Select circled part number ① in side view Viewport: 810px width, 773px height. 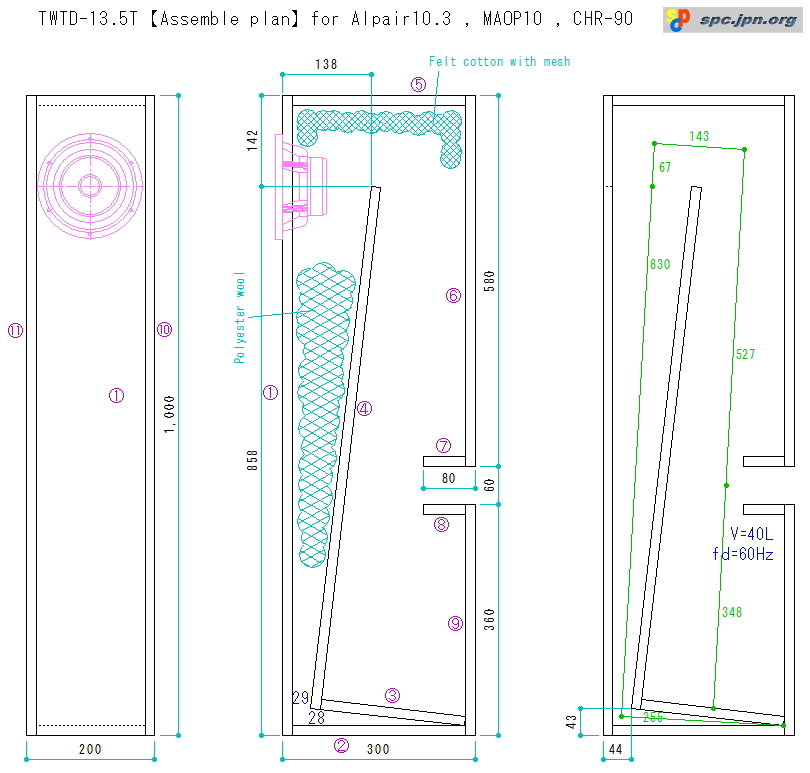point(271,392)
